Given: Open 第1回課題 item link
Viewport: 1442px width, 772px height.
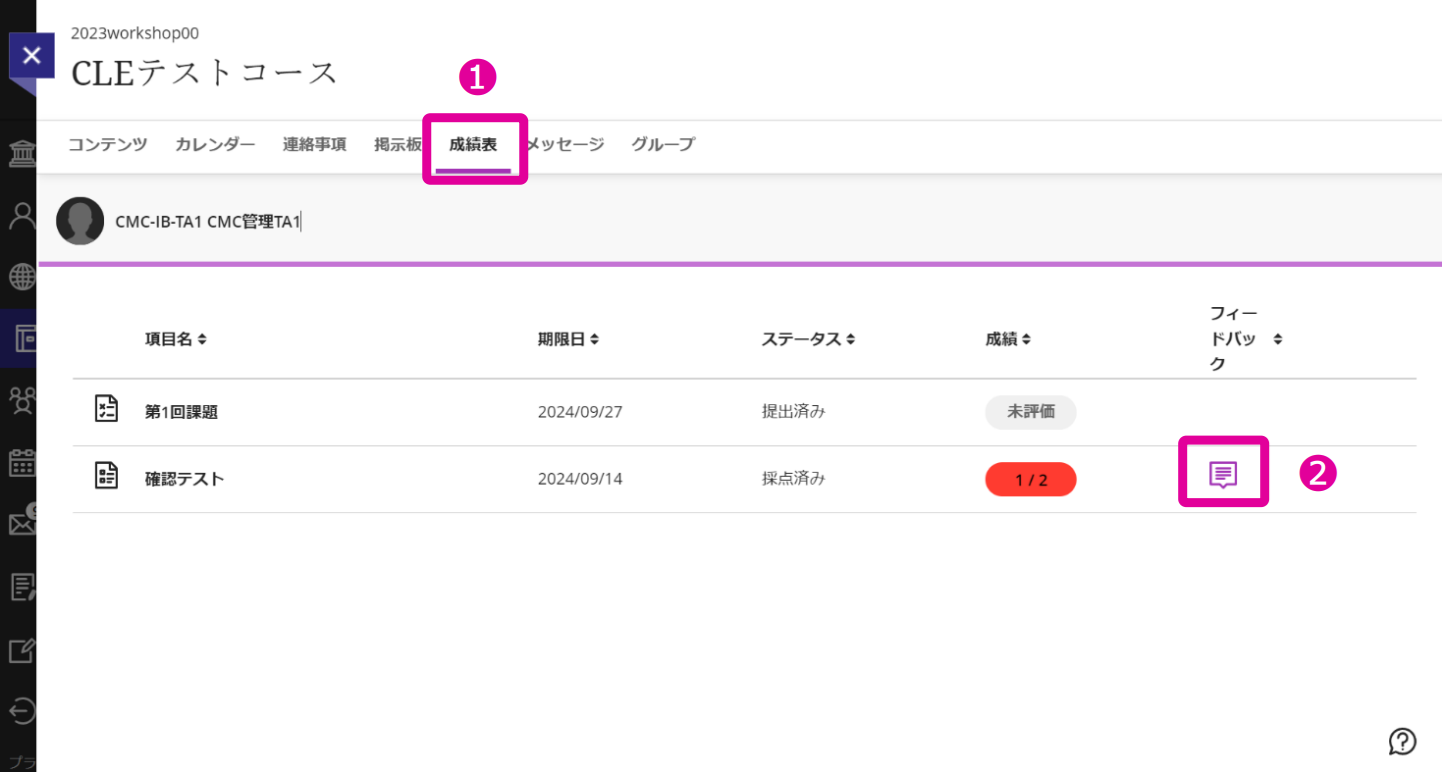Looking at the screenshot, I should (181, 412).
